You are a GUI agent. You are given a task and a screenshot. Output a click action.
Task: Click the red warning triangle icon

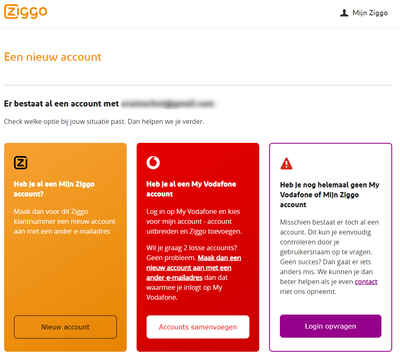click(x=286, y=164)
